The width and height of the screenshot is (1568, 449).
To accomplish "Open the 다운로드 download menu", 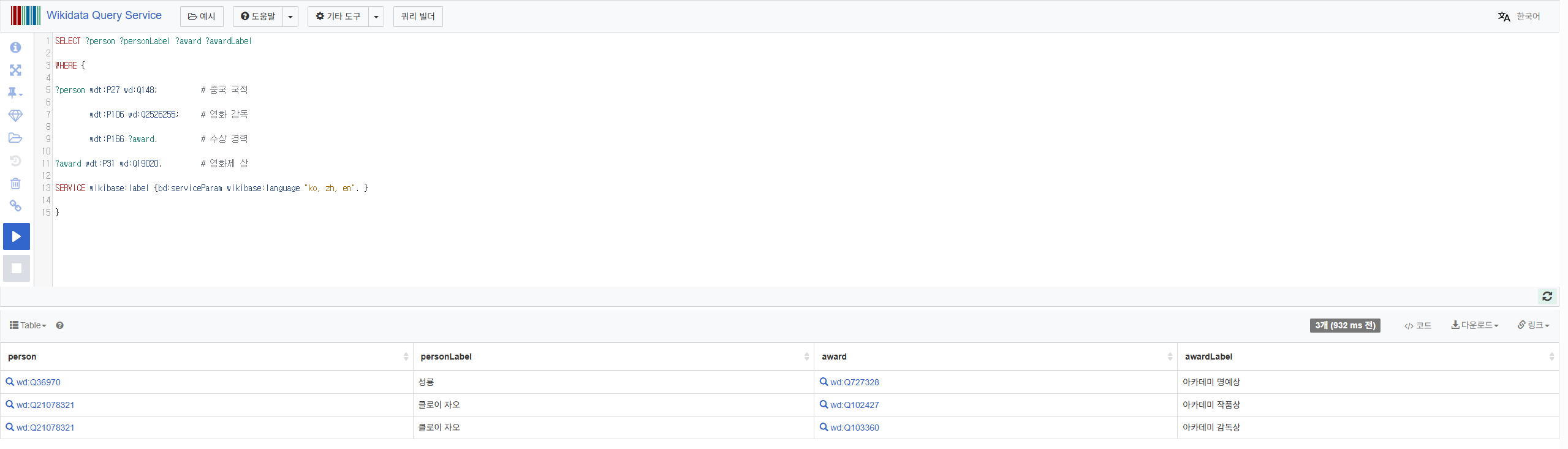I will (1474, 325).
